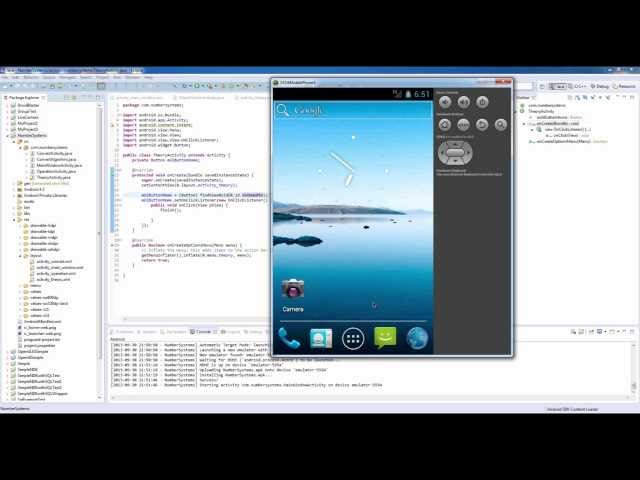
Task: Open ConvertActivity.java in Package Explorer
Action: [54, 153]
